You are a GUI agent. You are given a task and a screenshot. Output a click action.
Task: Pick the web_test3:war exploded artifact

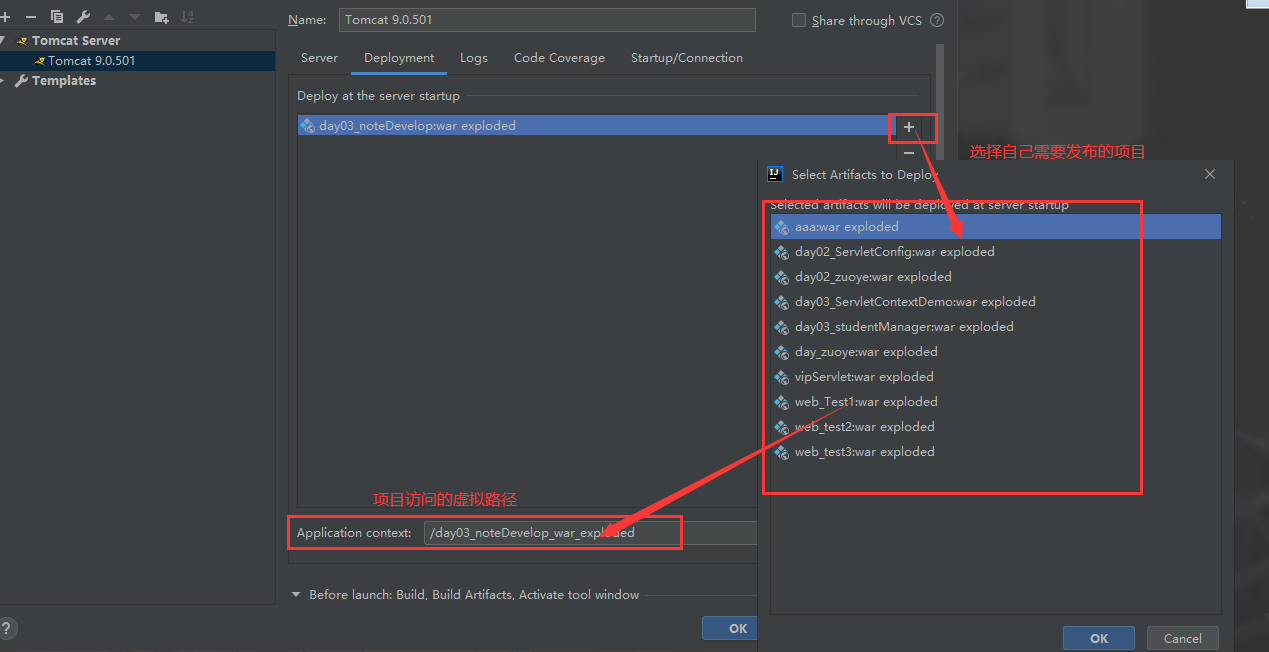coord(996,452)
